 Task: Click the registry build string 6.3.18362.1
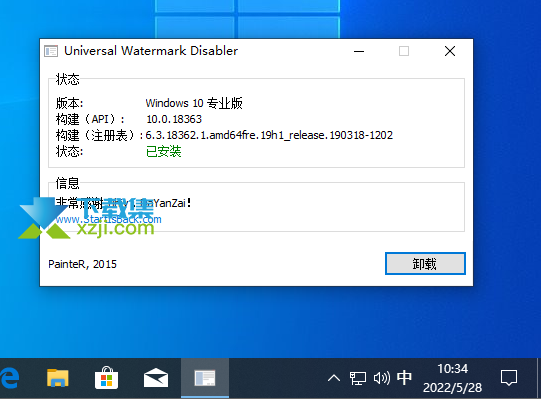[x=269, y=135]
